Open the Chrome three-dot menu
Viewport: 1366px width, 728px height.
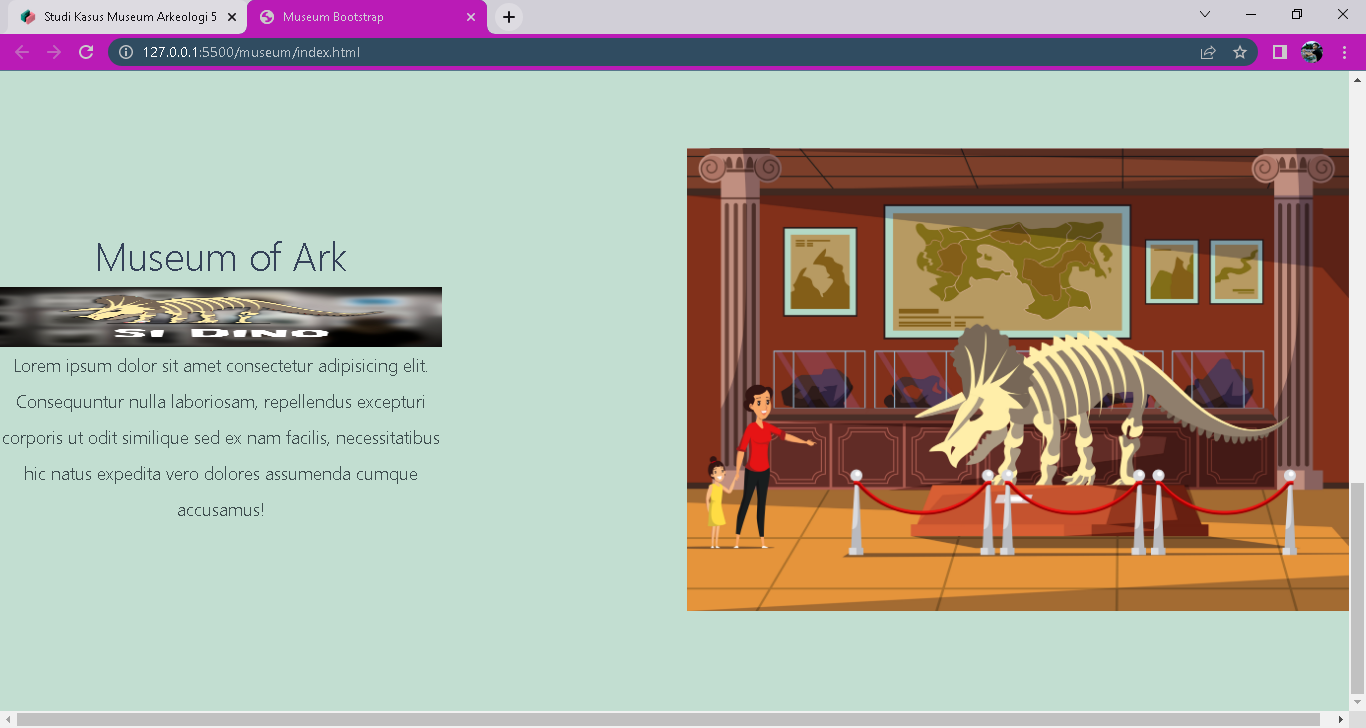point(1344,52)
